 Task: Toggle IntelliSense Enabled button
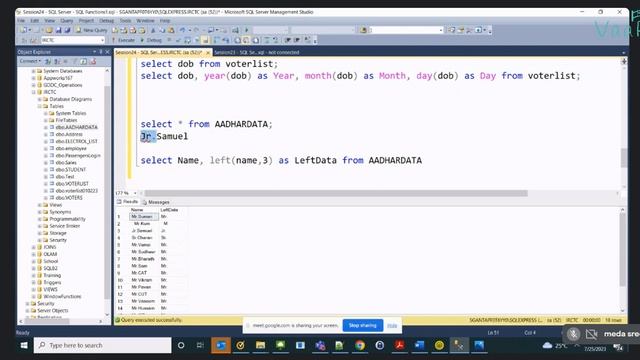point(205,40)
